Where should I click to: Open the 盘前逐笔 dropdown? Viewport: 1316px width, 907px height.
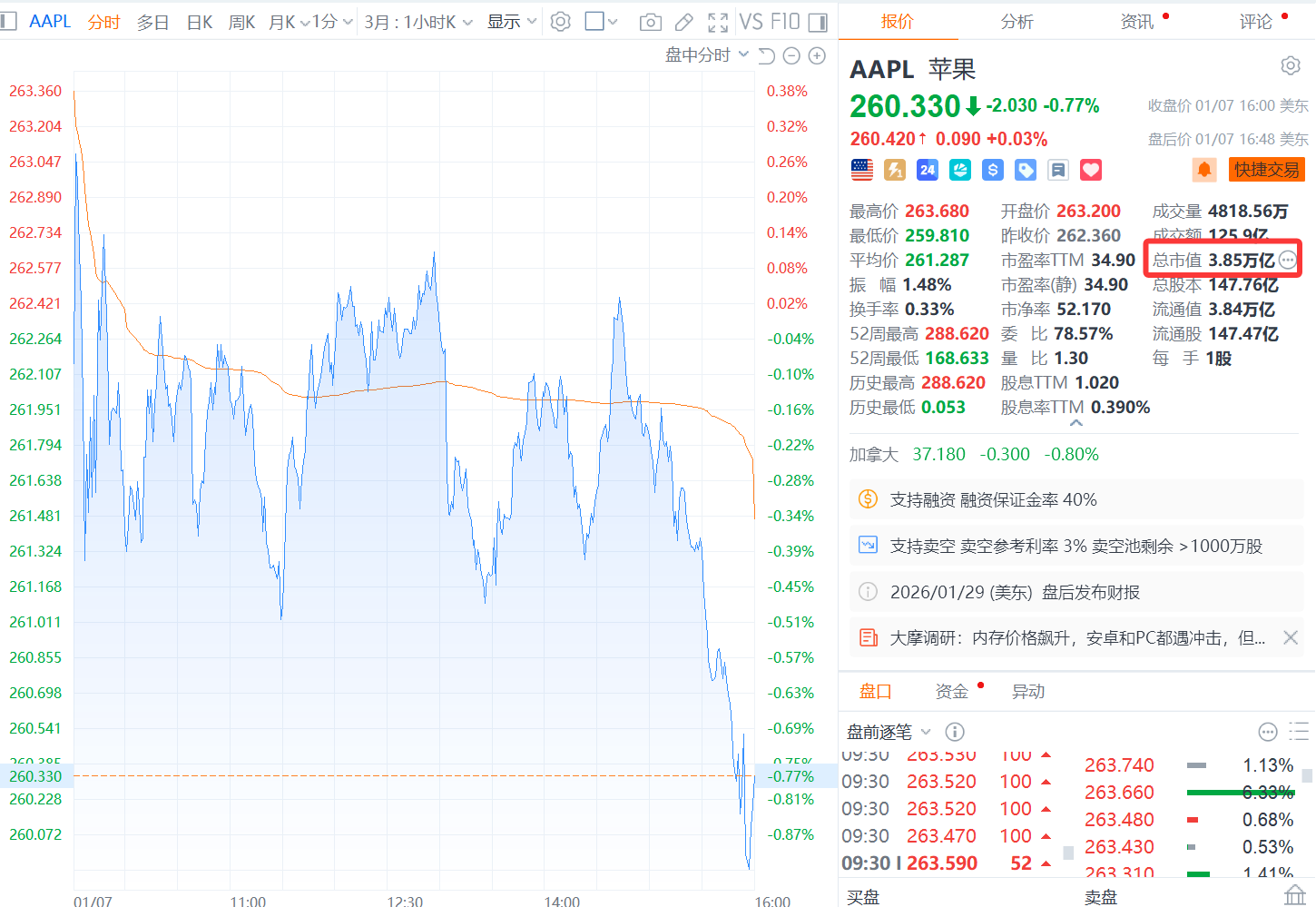click(889, 732)
